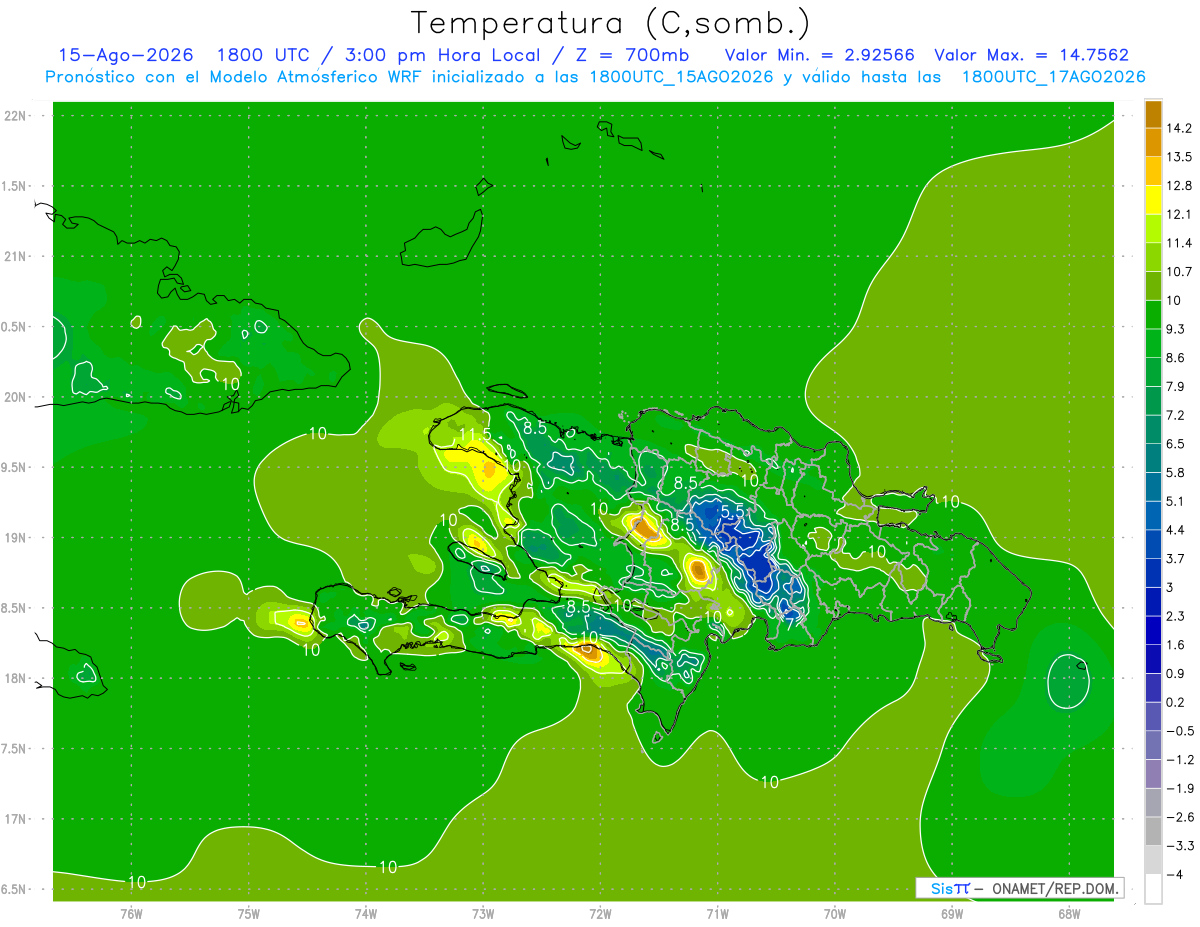Click the "76W" longitude axis label
Image resolution: width=1200 pixels, height=927 pixels.
pos(131,913)
